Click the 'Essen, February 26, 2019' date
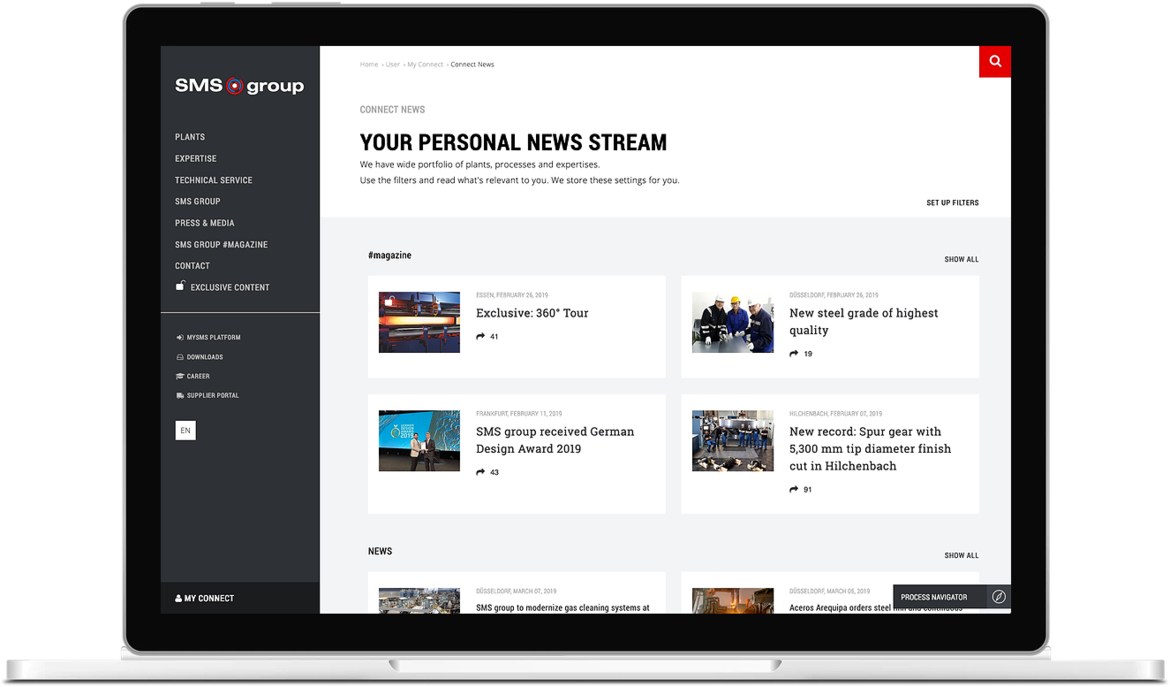The width and height of the screenshot is (1170, 687). 512,295
